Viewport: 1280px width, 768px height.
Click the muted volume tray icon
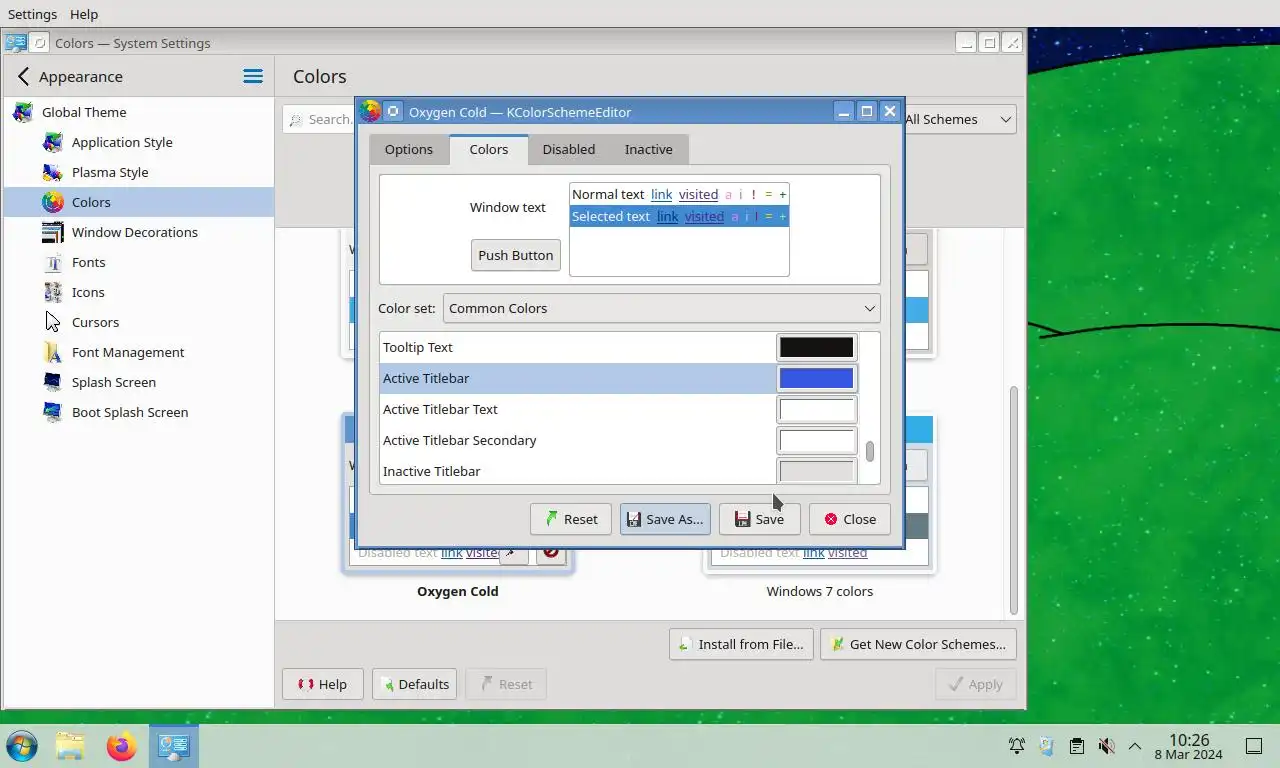(1106, 746)
